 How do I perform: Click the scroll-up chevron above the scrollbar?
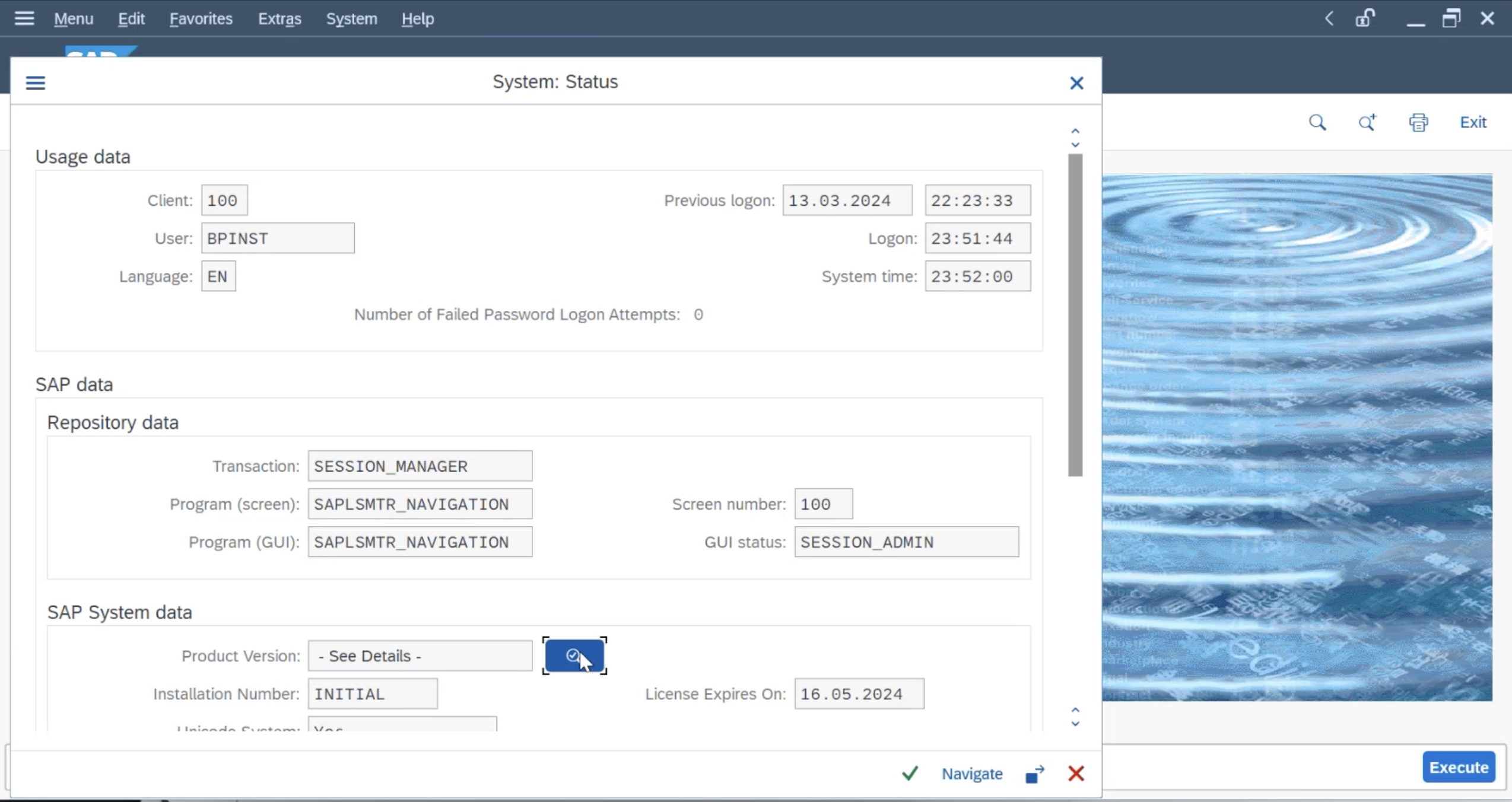pos(1075,131)
